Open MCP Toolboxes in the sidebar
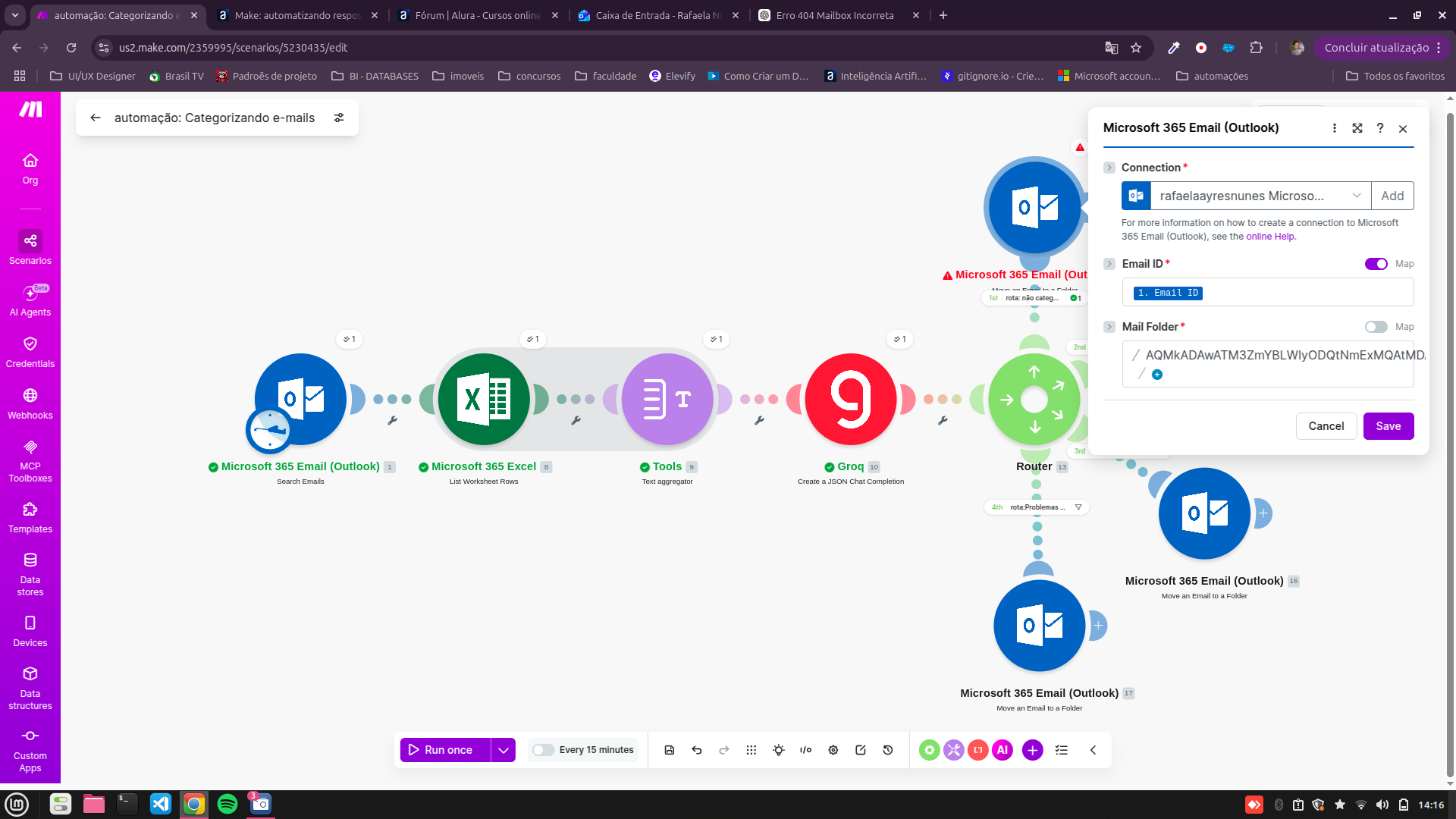1456x819 pixels. [30, 460]
